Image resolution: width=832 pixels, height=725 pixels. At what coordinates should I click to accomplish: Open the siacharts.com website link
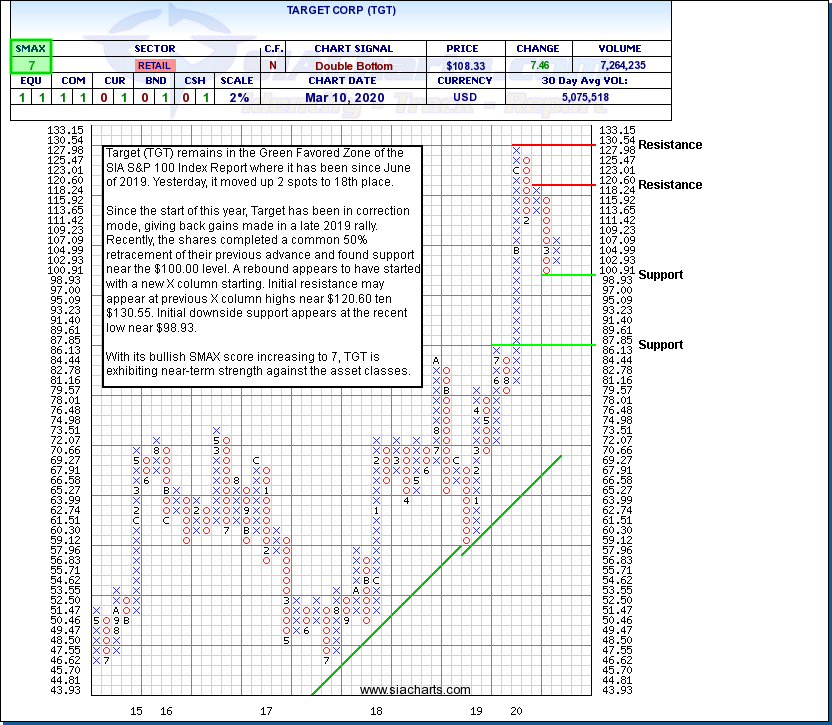414,690
